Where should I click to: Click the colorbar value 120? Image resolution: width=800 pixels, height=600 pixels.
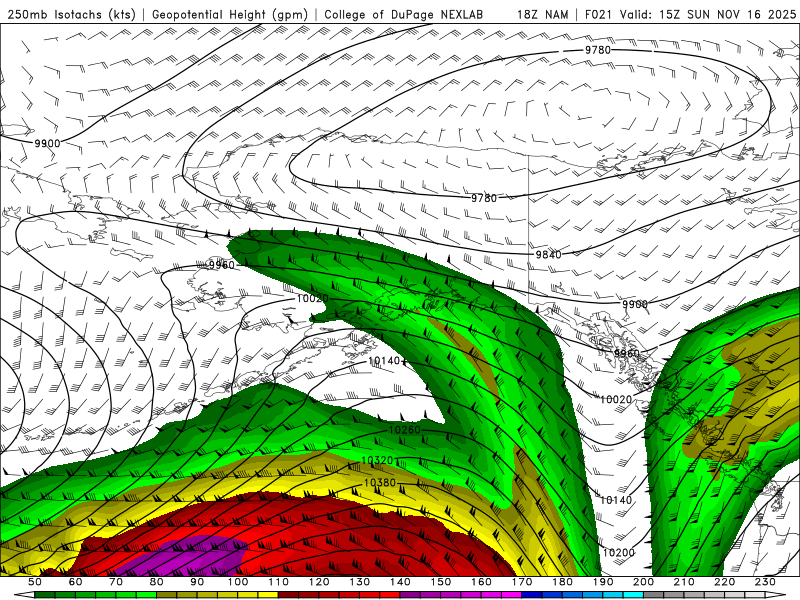(319, 582)
